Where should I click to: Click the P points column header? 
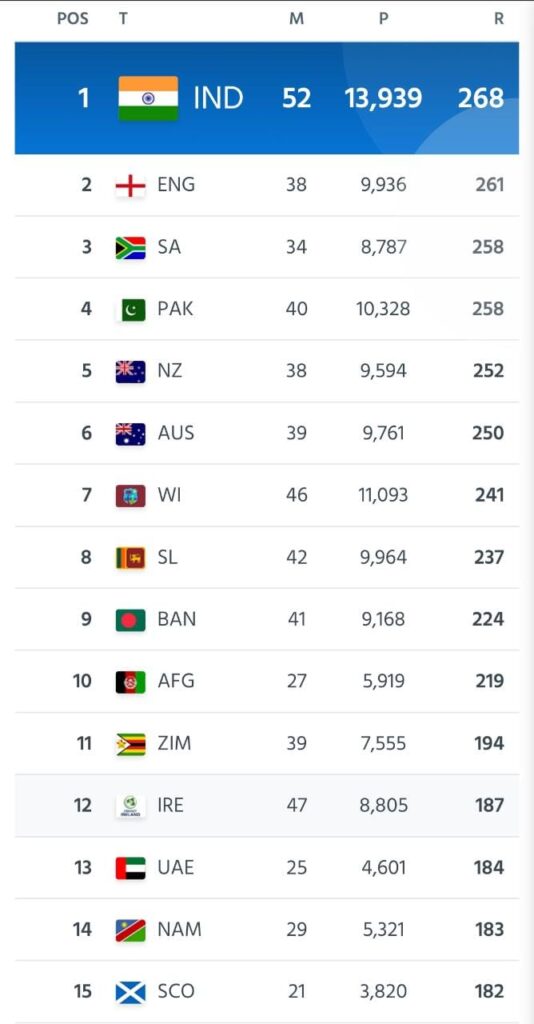point(383,19)
